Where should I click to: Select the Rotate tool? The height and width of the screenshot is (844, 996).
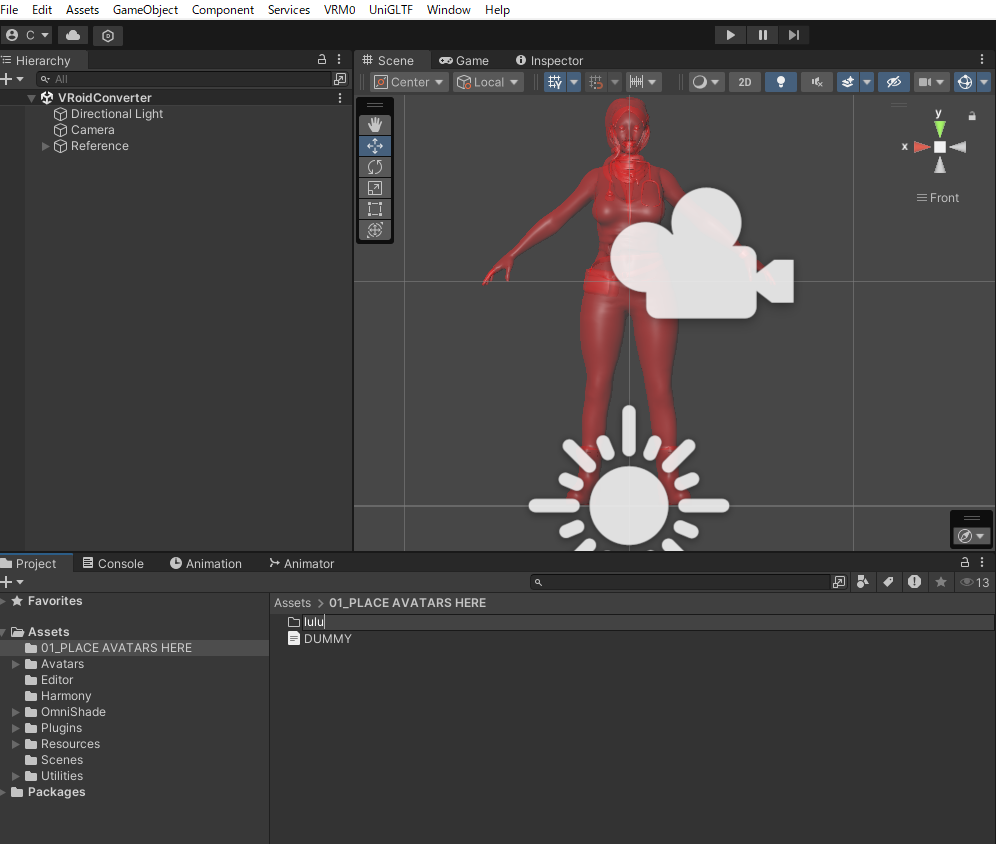tap(375, 167)
